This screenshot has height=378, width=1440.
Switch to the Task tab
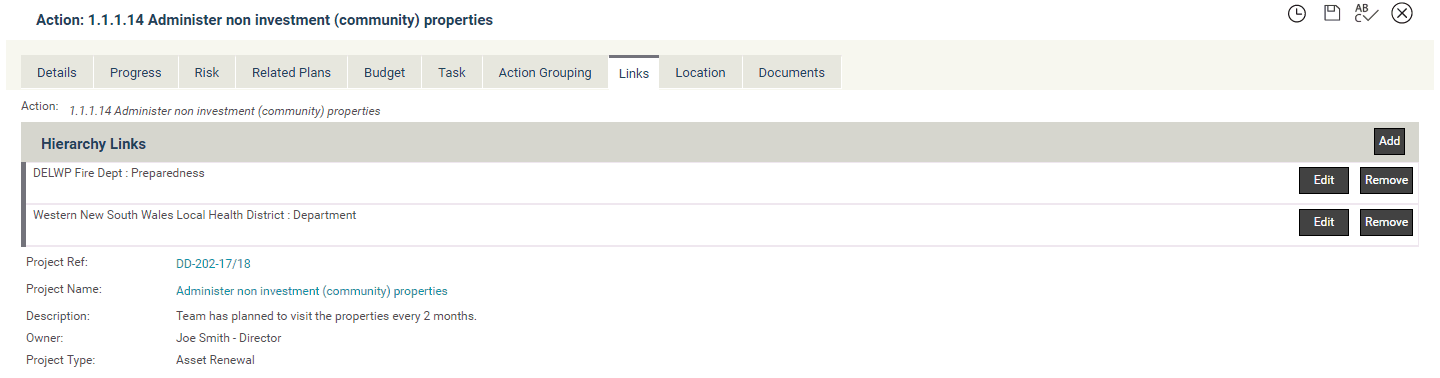click(452, 72)
